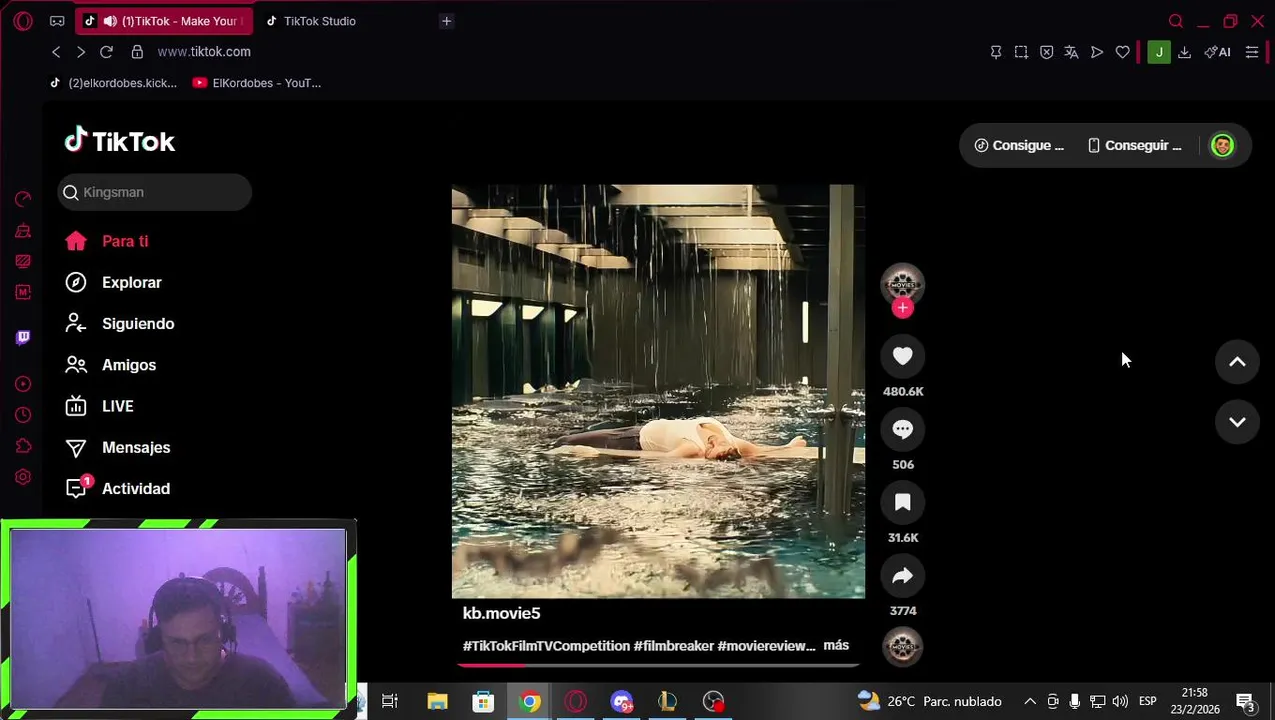Viewport: 1275px width, 720px height.
Task: Open the page translate icon
Action: click(x=1071, y=52)
